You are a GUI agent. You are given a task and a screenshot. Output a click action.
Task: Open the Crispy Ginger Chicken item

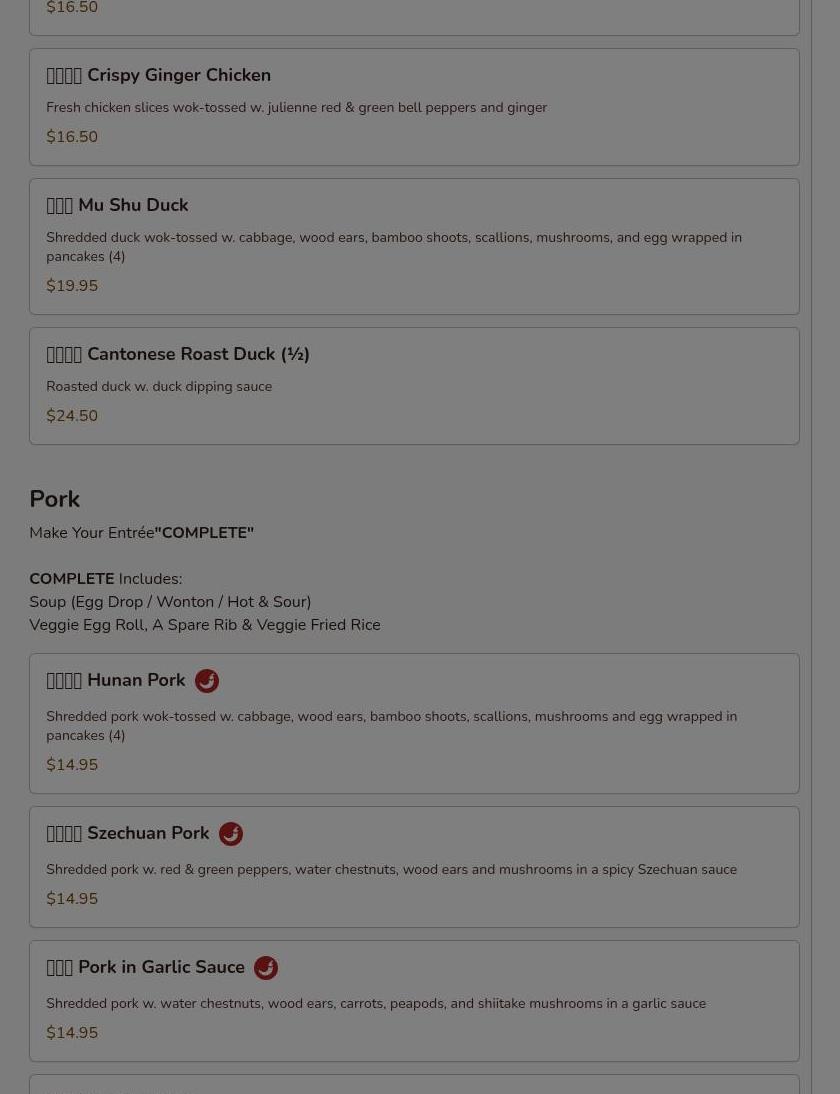point(414,107)
